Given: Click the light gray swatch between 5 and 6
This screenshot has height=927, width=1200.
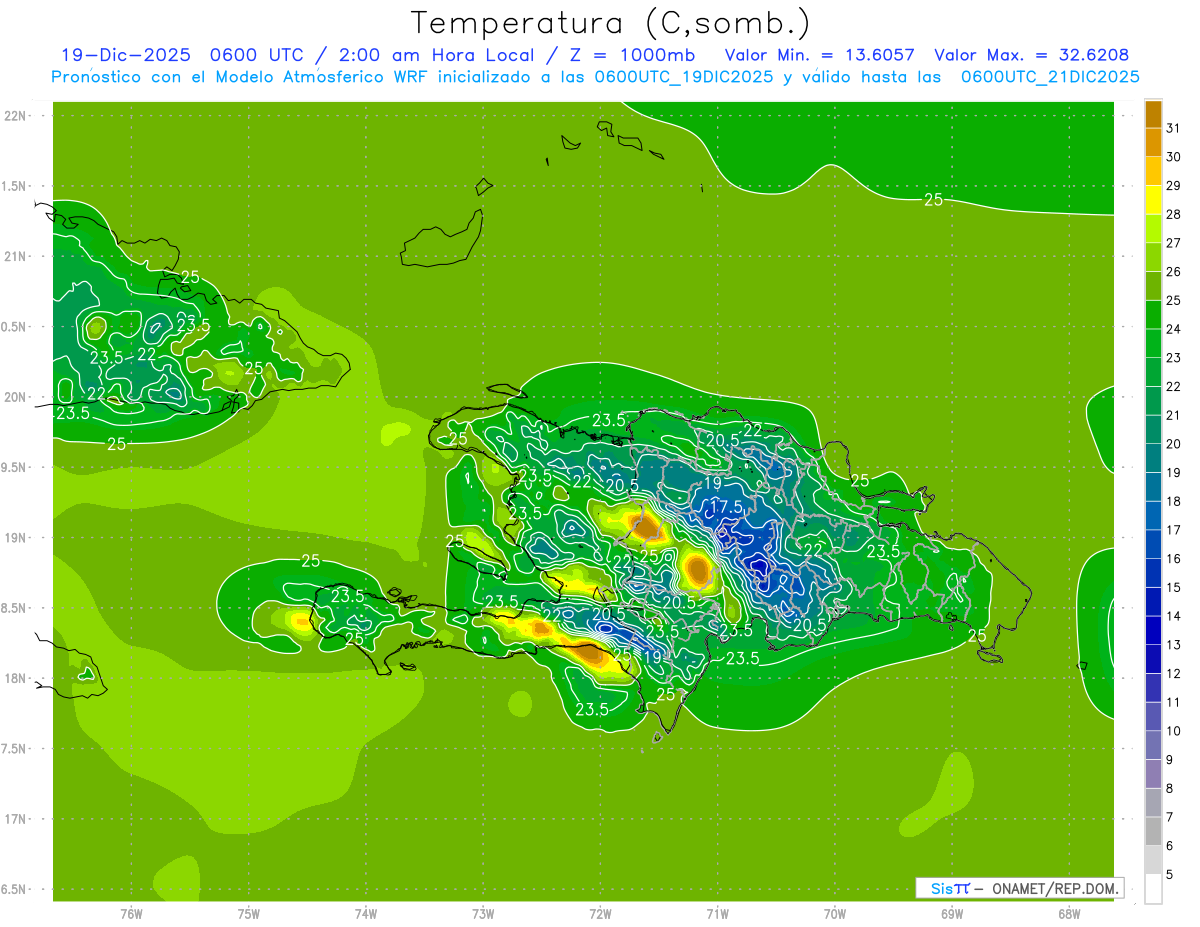Looking at the screenshot, I should pyautogui.click(x=1153, y=860).
